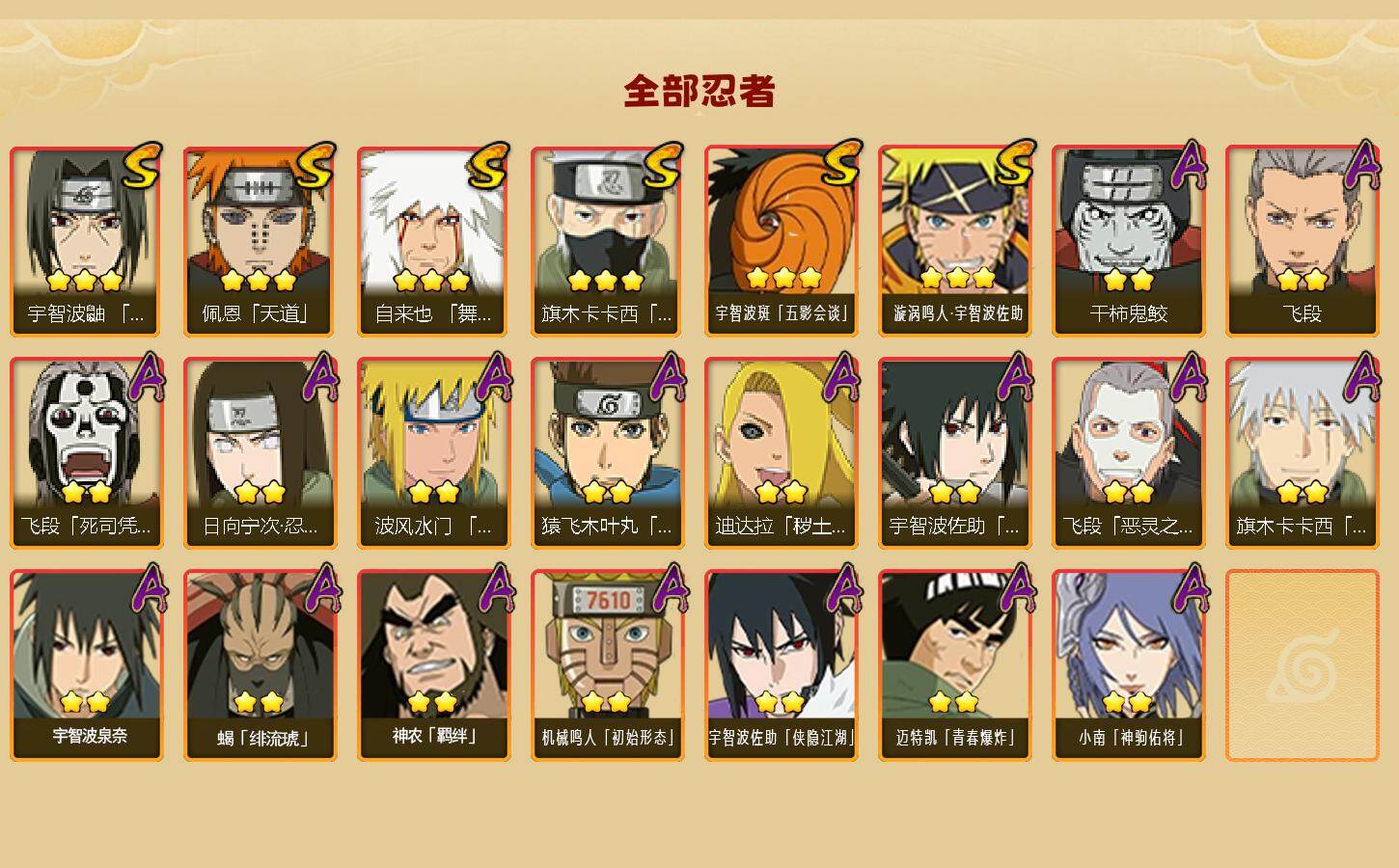Pick the 蝎「绯流琥」 puppet card
Image resolution: width=1399 pixels, height=868 pixels.
click(260, 665)
